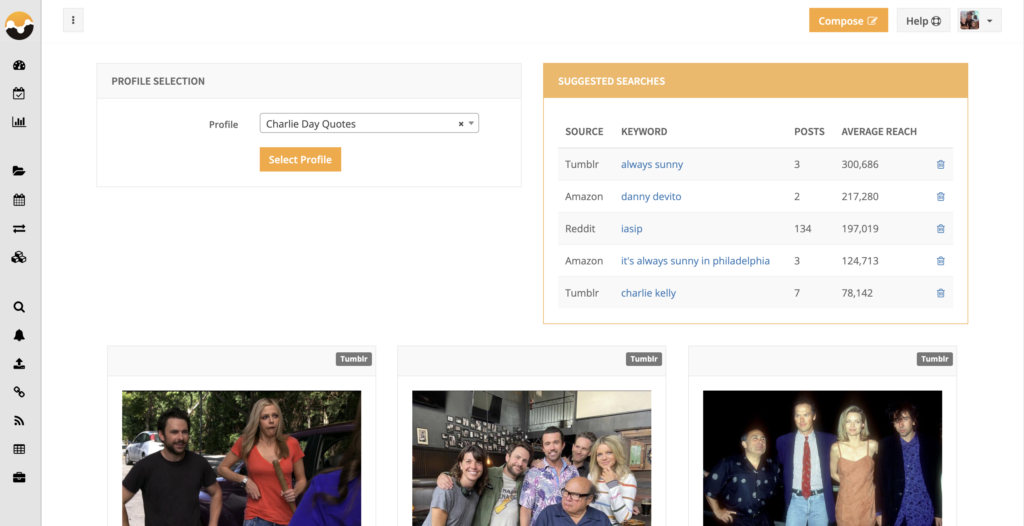
Task: Click the exchange arrows sidebar icon
Action: [x=19, y=229]
